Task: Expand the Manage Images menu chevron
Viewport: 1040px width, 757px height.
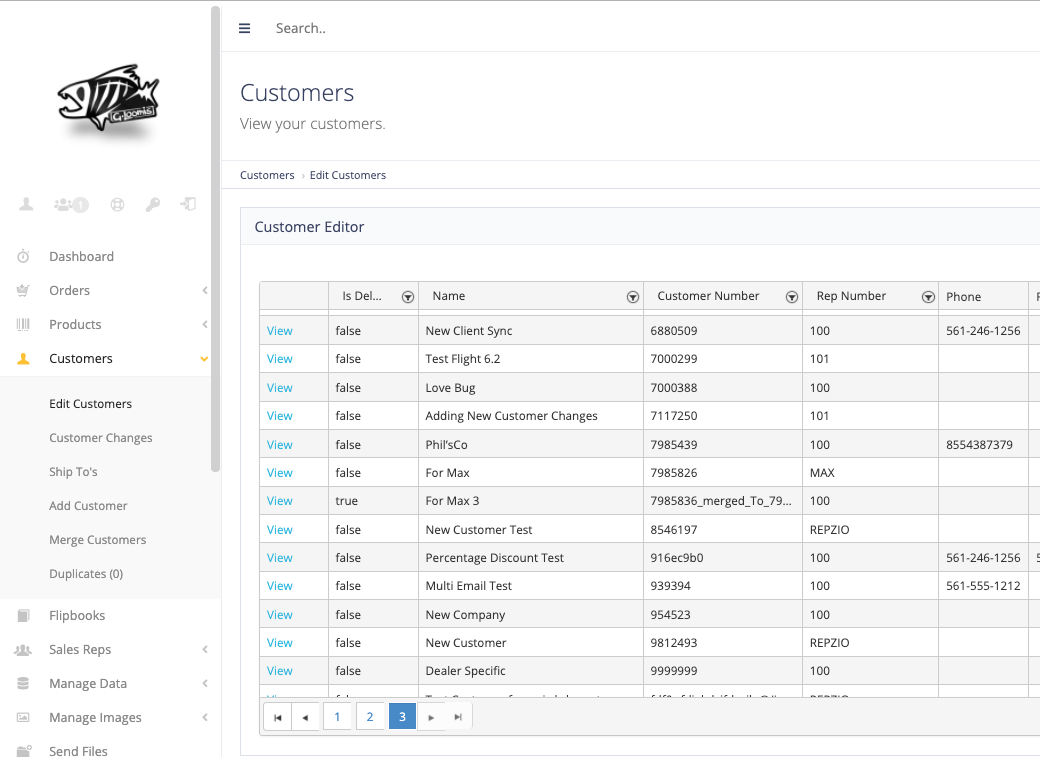Action: coord(205,717)
